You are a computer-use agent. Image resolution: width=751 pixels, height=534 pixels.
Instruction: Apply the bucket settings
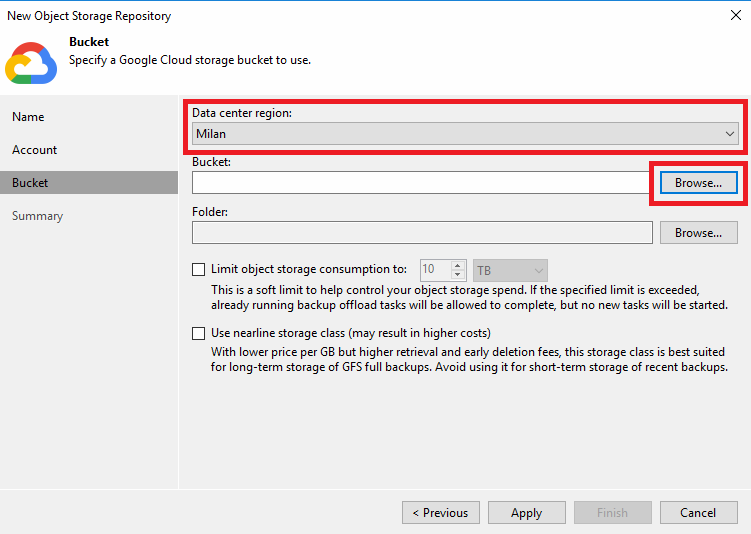point(526,512)
